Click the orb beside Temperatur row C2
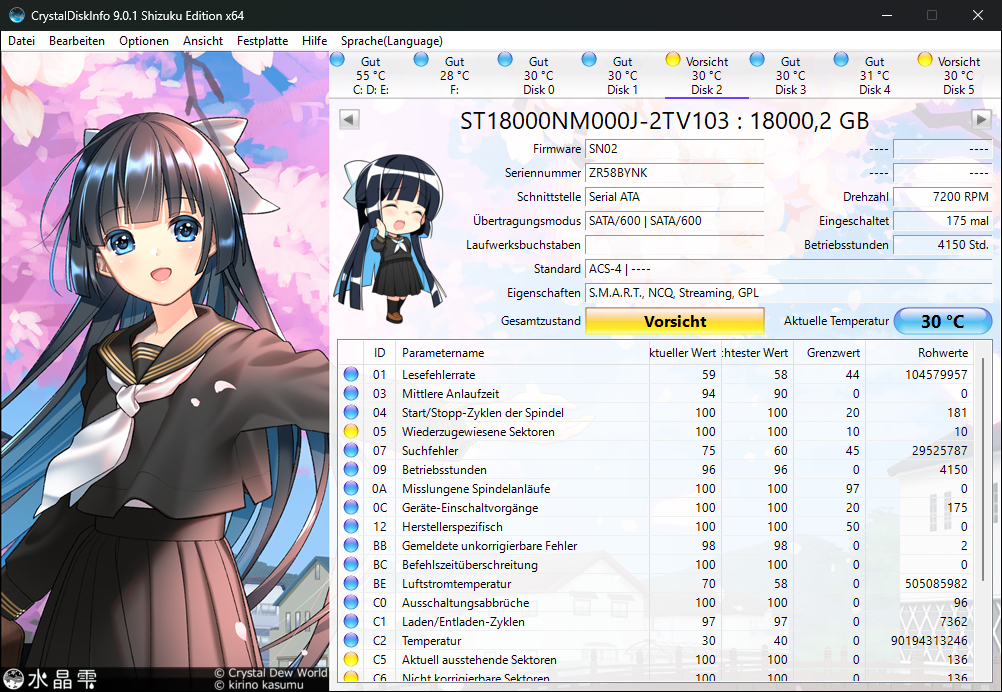This screenshot has height=692, width=1002. [x=351, y=640]
